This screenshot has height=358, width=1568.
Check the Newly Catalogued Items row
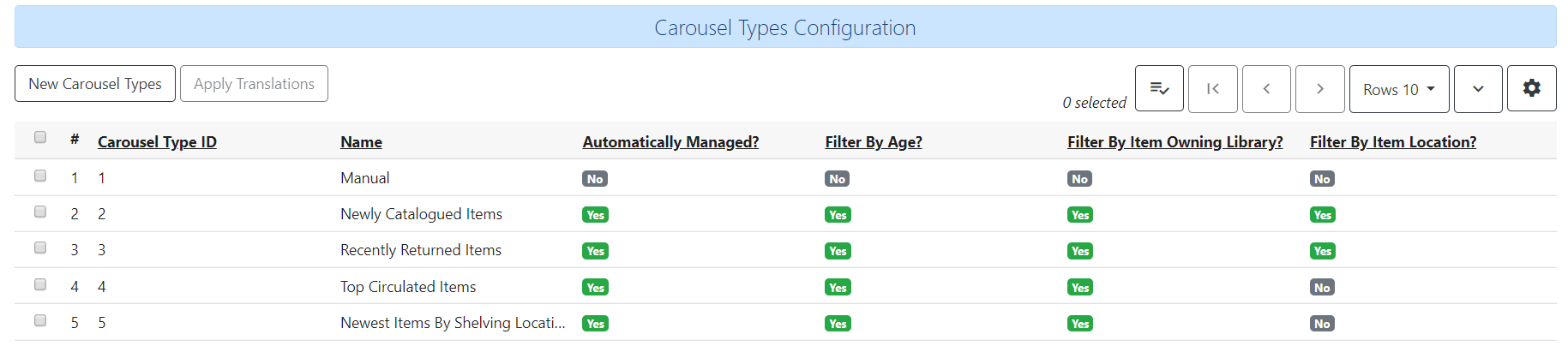pyautogui.click(x=40, y=212)
